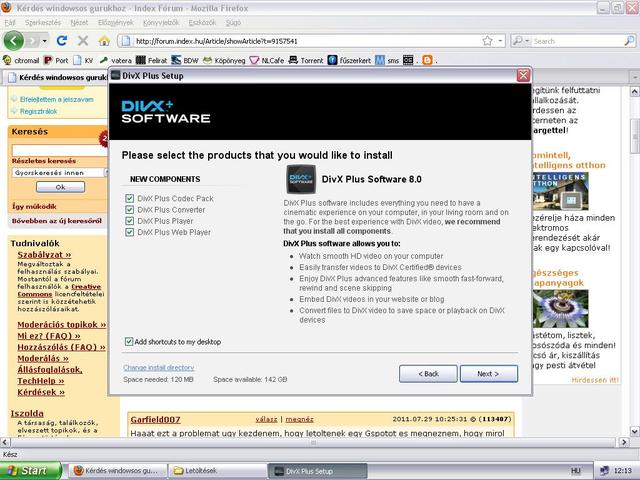Screen dimensions: 640x480
Task: Click the Firefox forward arrow button
Action: [x=33, y=41]
